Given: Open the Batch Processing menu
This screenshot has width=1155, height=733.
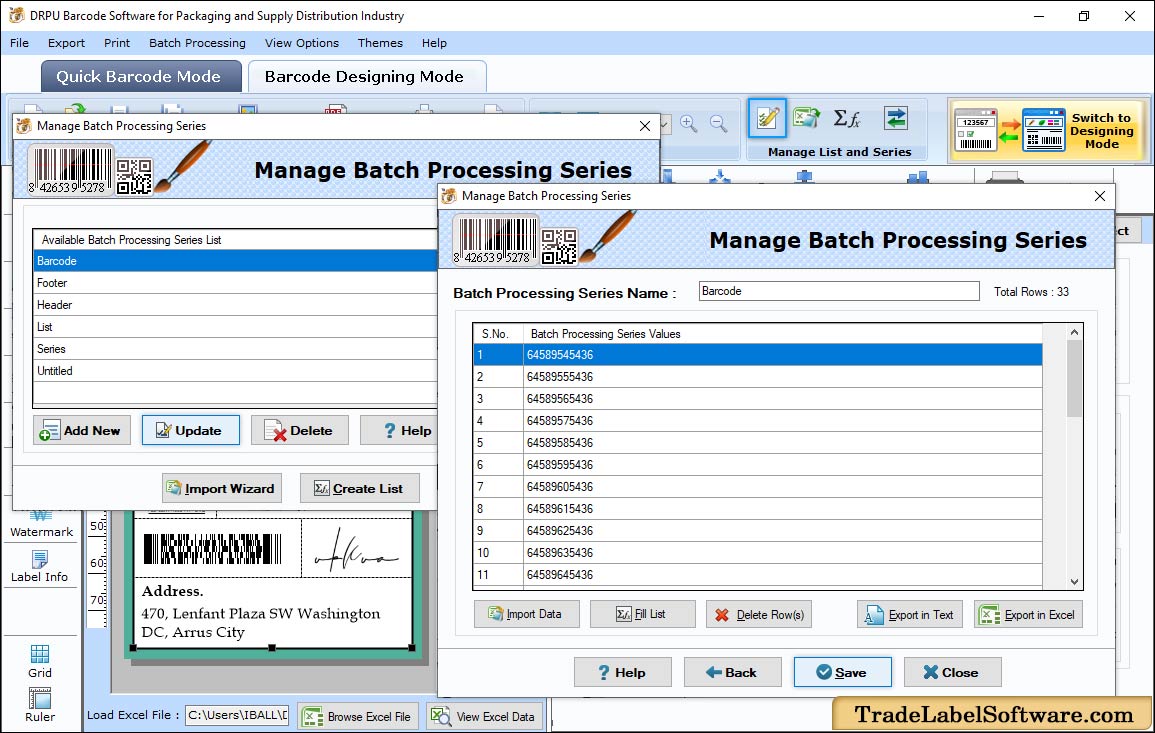Looking at the screenshot, I should (197, 43).
